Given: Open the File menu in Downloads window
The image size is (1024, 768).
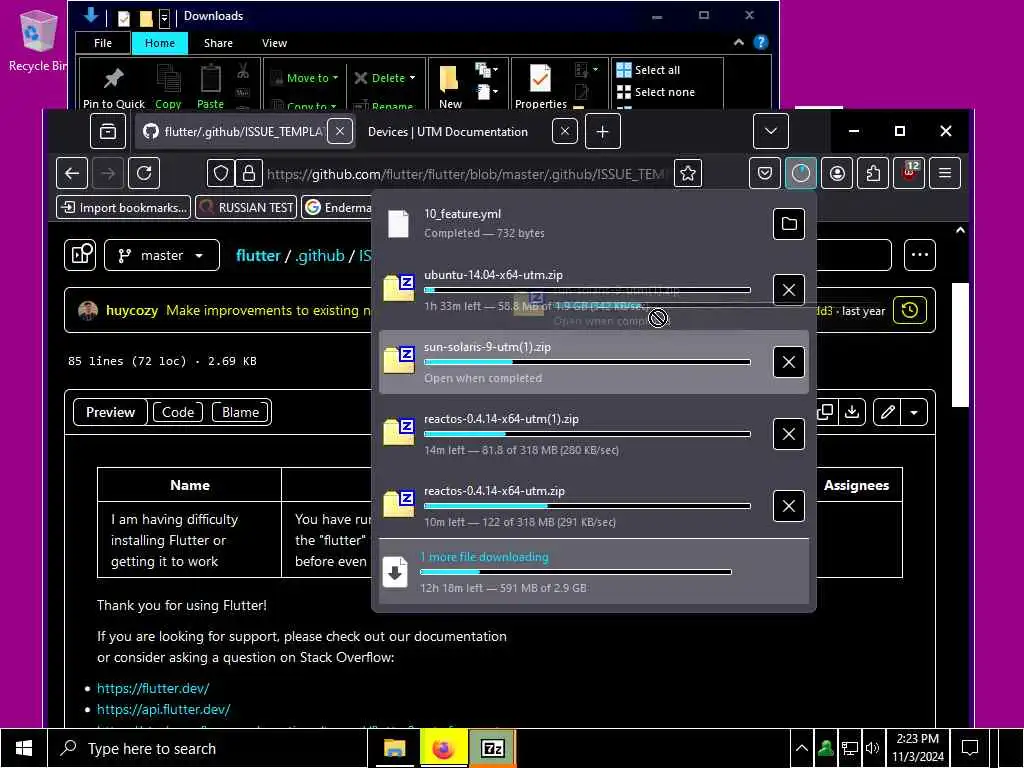Looking at the screenshot, I should 103,43.
